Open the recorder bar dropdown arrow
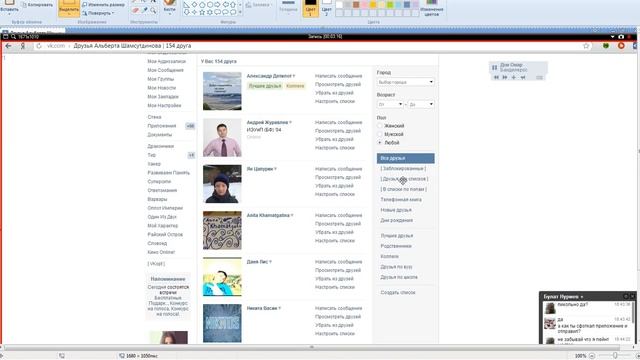640x360 pixels. [612, 37]
